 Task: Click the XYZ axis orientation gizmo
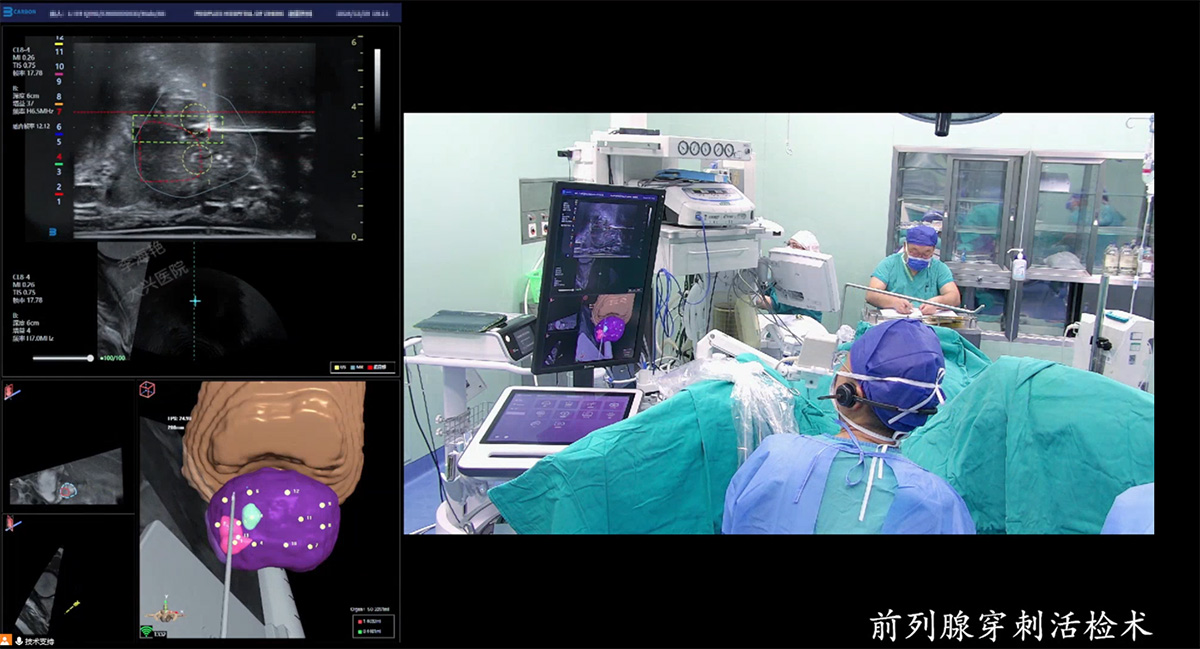pos(167,610)
